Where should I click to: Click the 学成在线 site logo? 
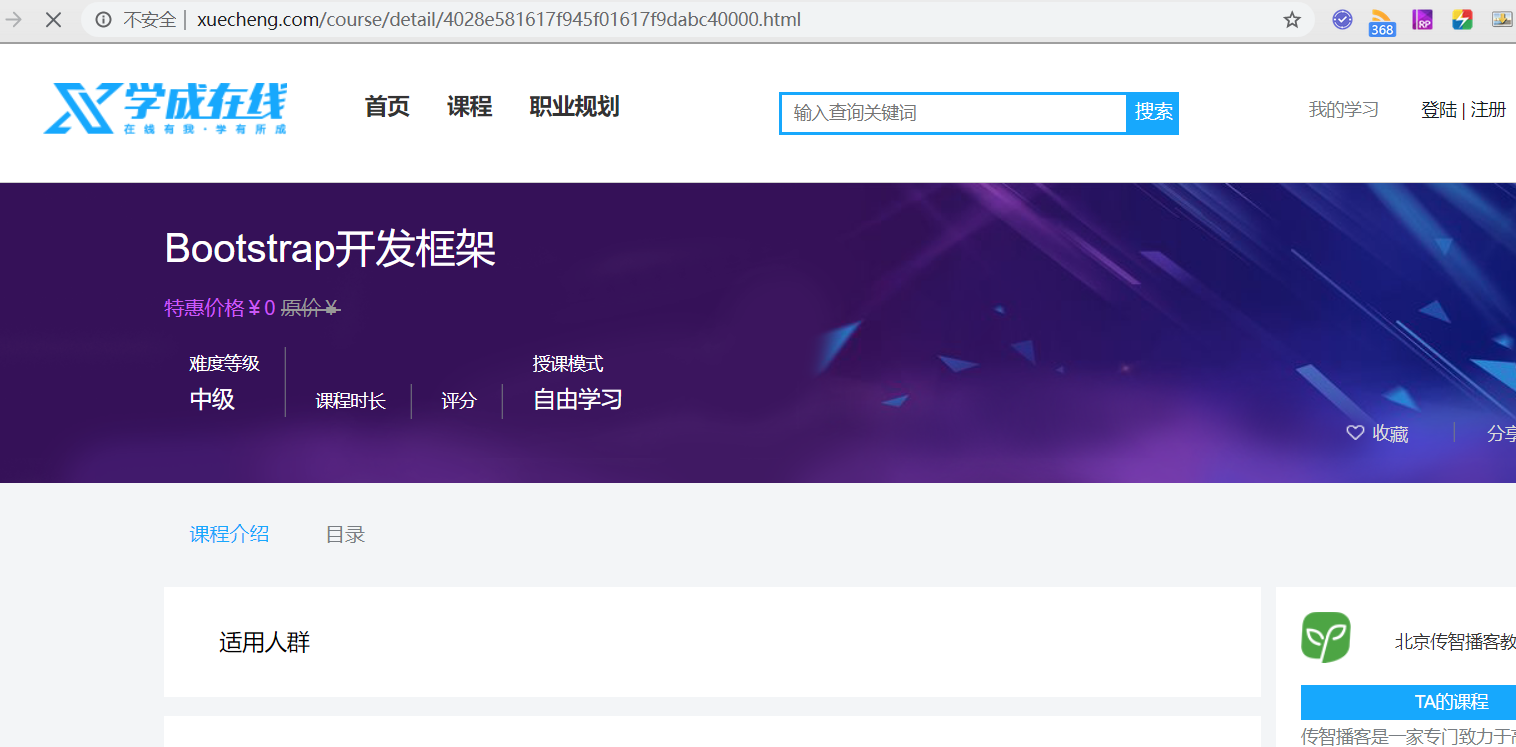click(163, 107)
